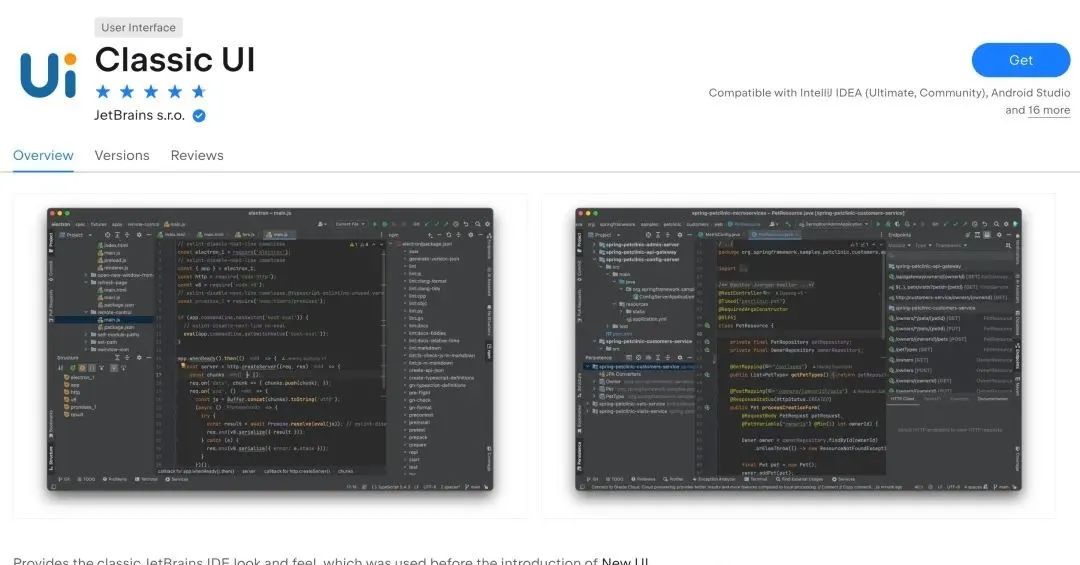Expand the 16 more compatible products link

1049,110
